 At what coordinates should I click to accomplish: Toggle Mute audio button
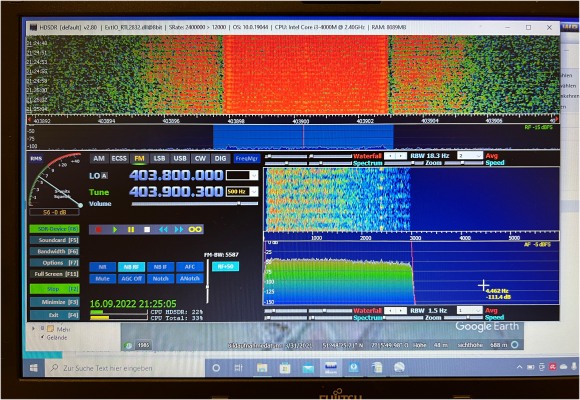point(102,279)
